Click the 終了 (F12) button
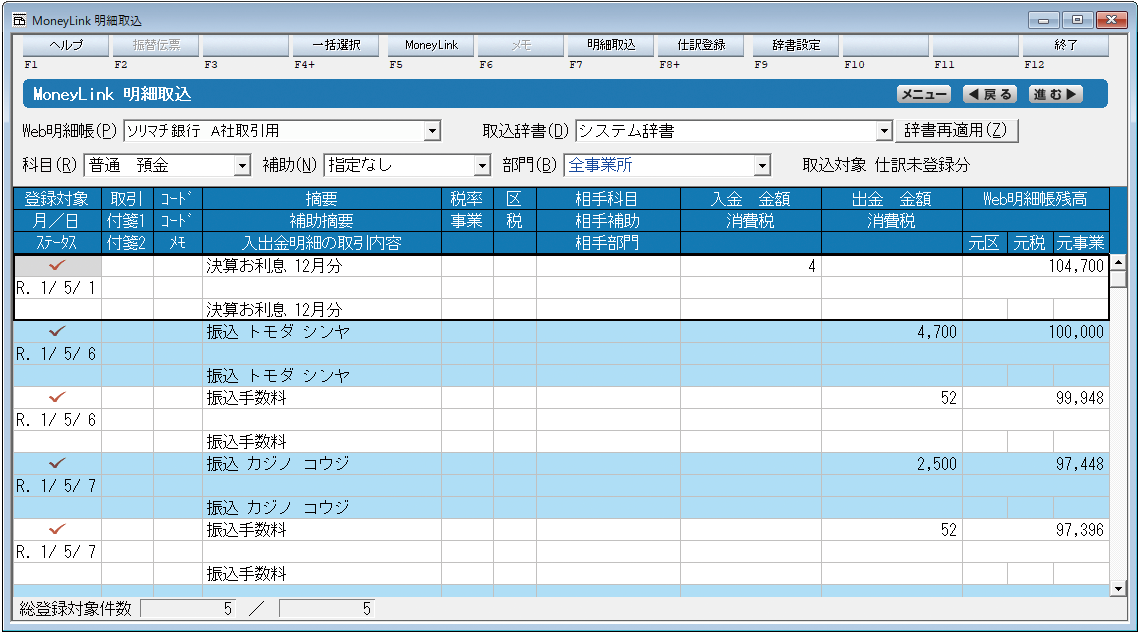The image size is (1141, 635). click(1066, 46)
